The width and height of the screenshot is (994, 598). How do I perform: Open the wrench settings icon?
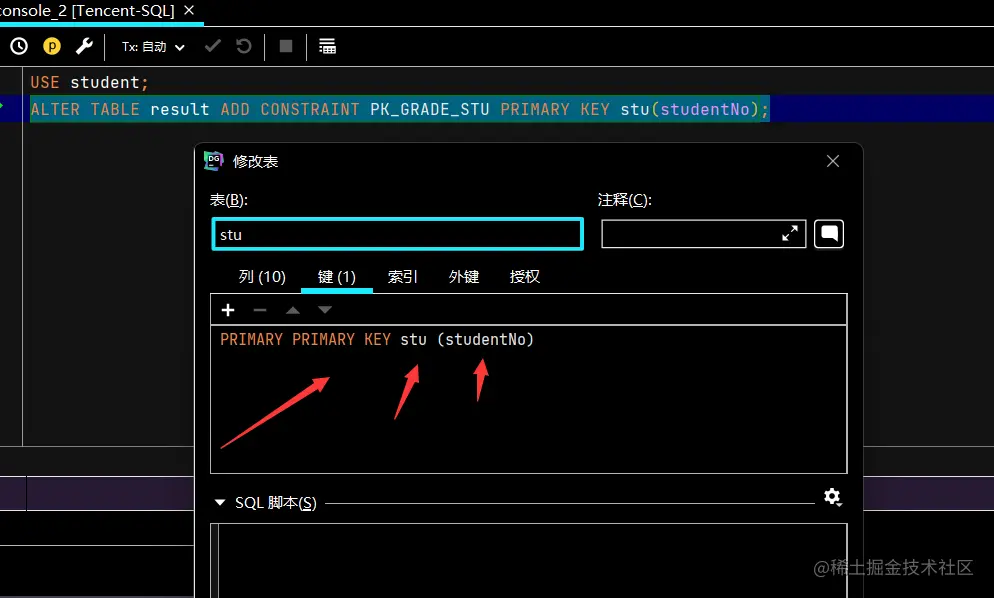84,46
